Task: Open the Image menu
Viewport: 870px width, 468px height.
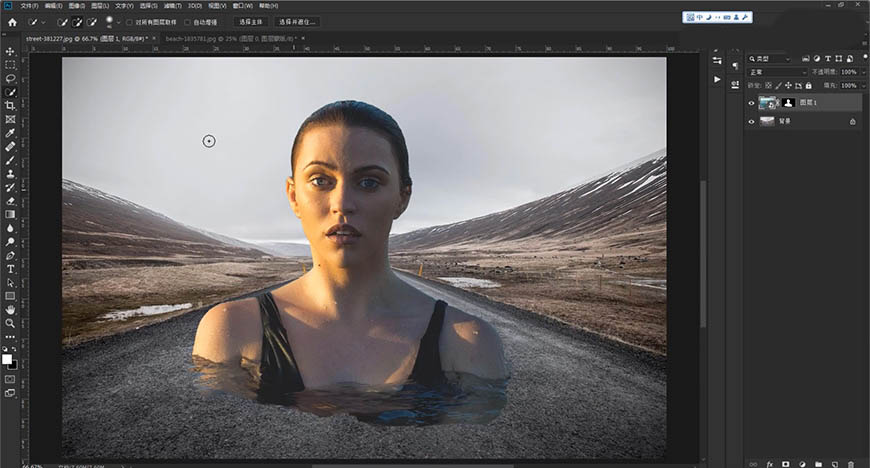Action: click(77, 6)
